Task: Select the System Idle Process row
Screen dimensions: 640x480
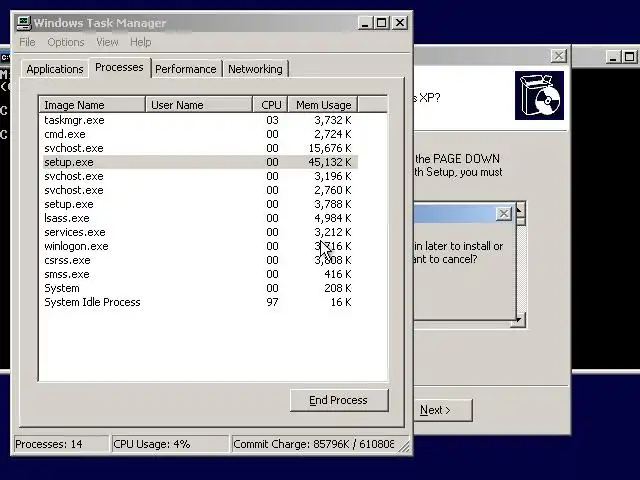Action: click(x=200, y=302)
